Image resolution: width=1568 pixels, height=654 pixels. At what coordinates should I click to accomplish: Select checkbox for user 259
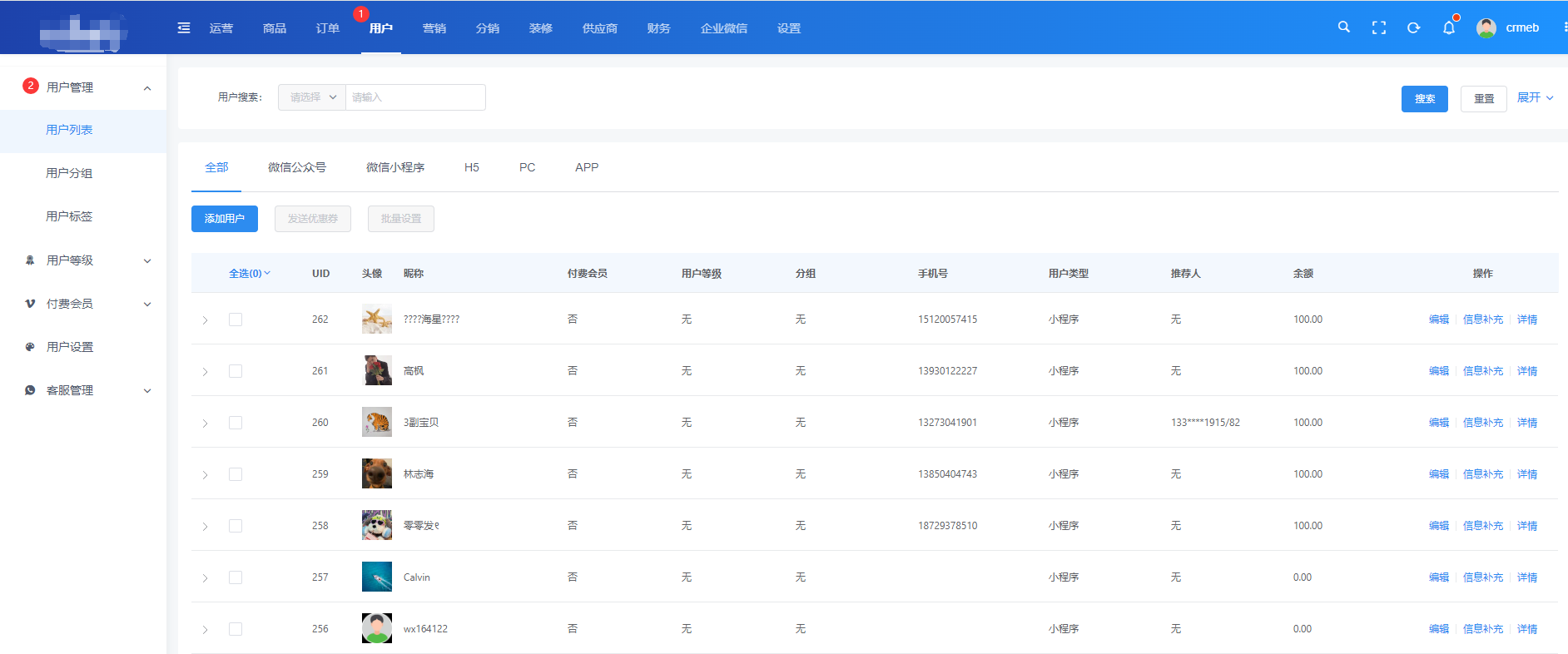(x=236, y=474)
